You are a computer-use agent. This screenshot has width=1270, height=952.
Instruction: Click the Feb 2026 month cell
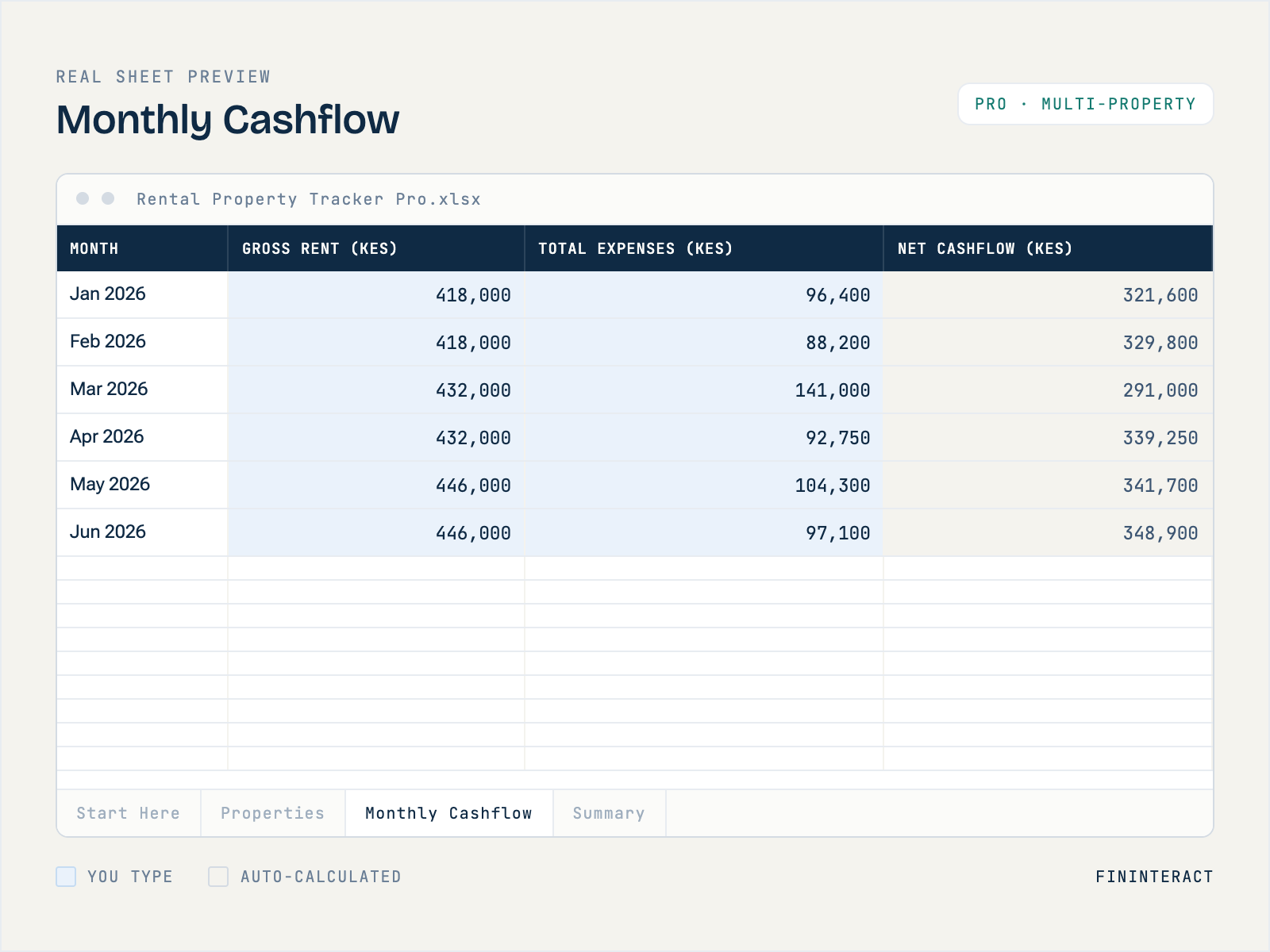[142, 342]
